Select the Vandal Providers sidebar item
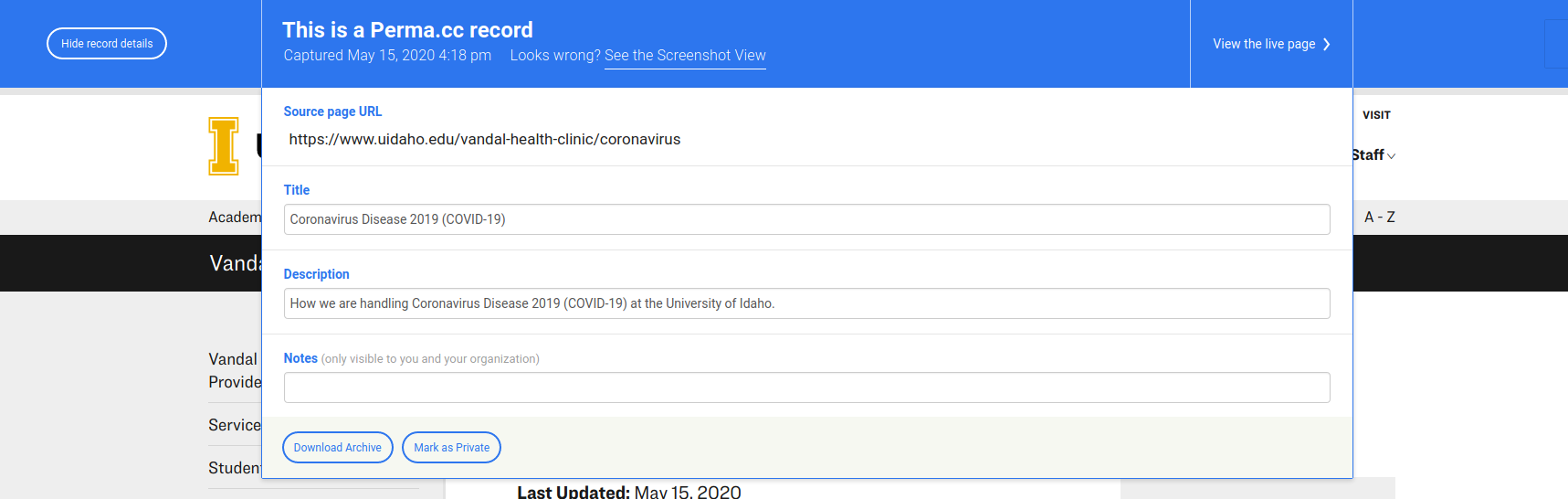The height and width of the screenshot is (499, 1568). click(235, 370)
